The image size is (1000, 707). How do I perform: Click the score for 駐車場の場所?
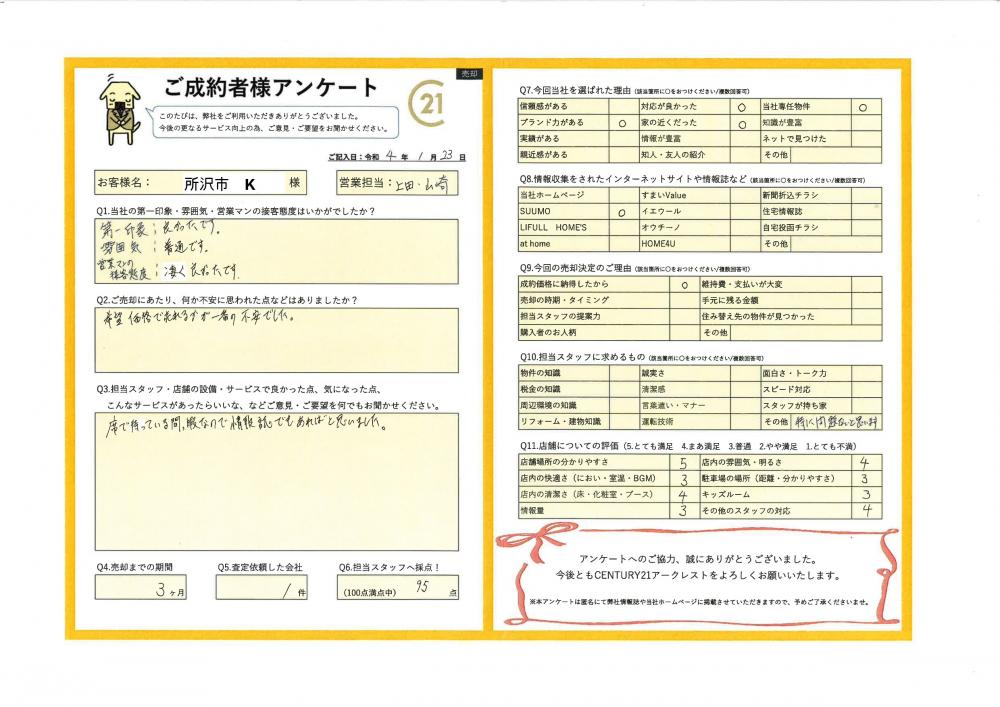(867, 479)
